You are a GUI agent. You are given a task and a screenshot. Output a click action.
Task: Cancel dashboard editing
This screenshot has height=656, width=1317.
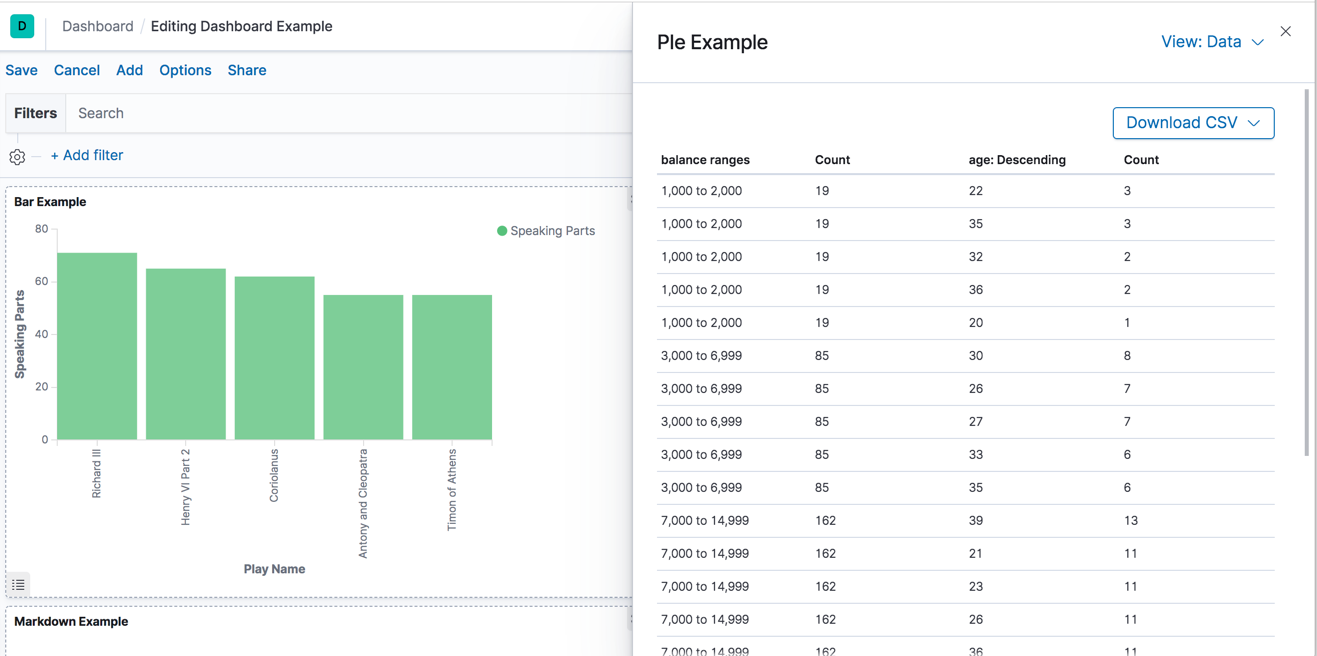[x=77, y=70]
